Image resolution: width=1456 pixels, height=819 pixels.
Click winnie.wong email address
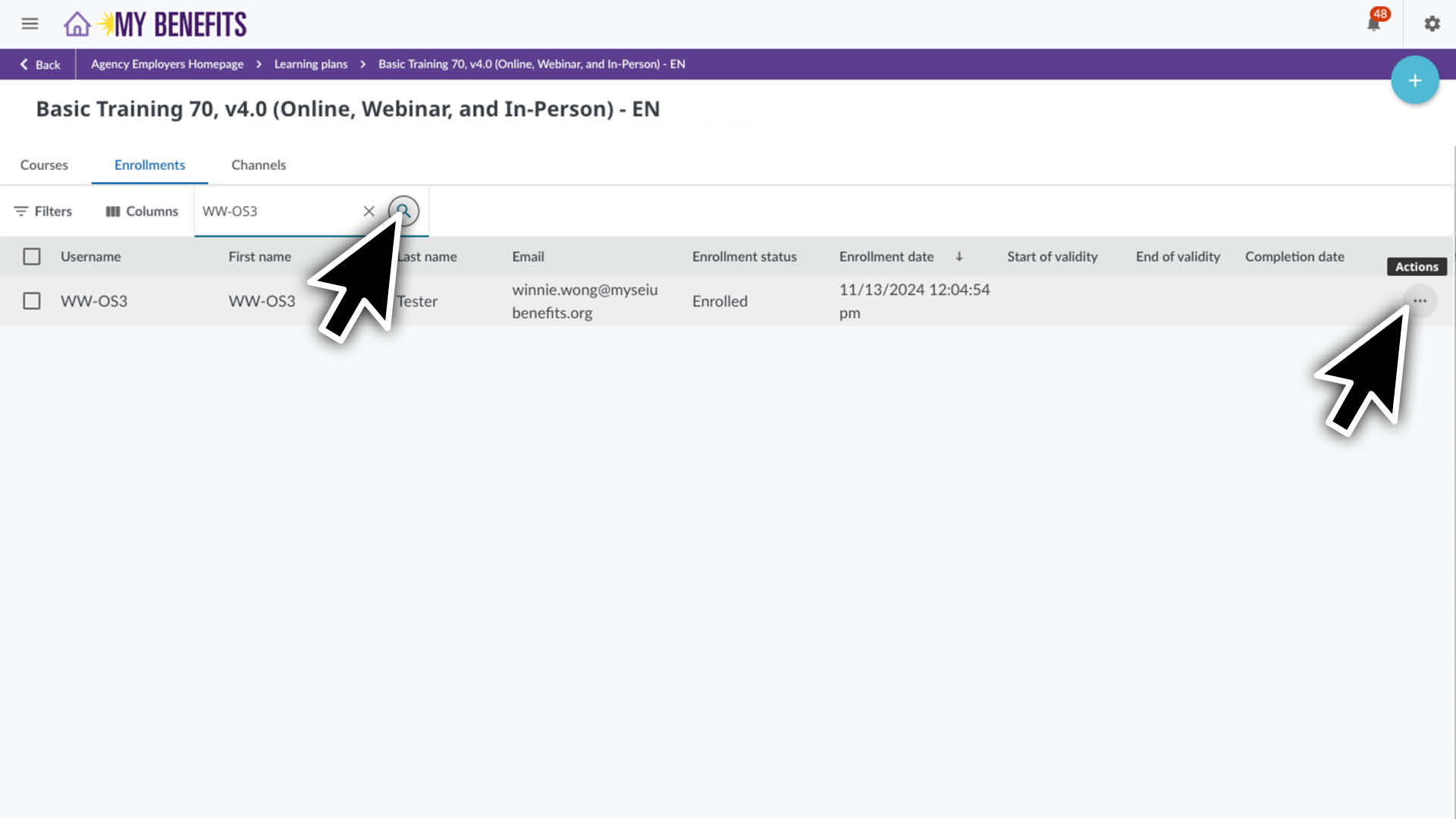(x=585, y=301)
